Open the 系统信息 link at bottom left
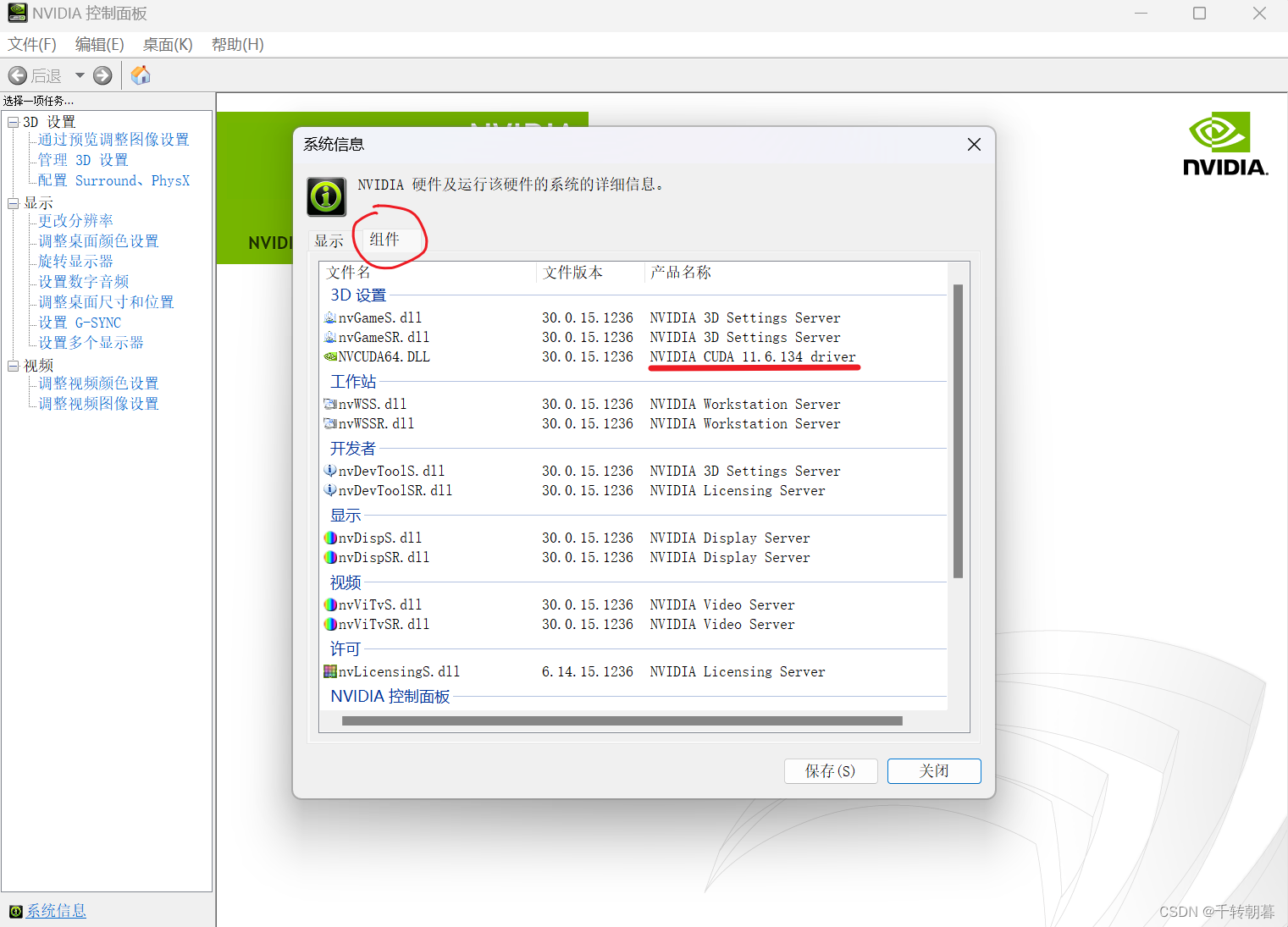1288x927 pixels. pyautogui.click(x=56, y=911)
